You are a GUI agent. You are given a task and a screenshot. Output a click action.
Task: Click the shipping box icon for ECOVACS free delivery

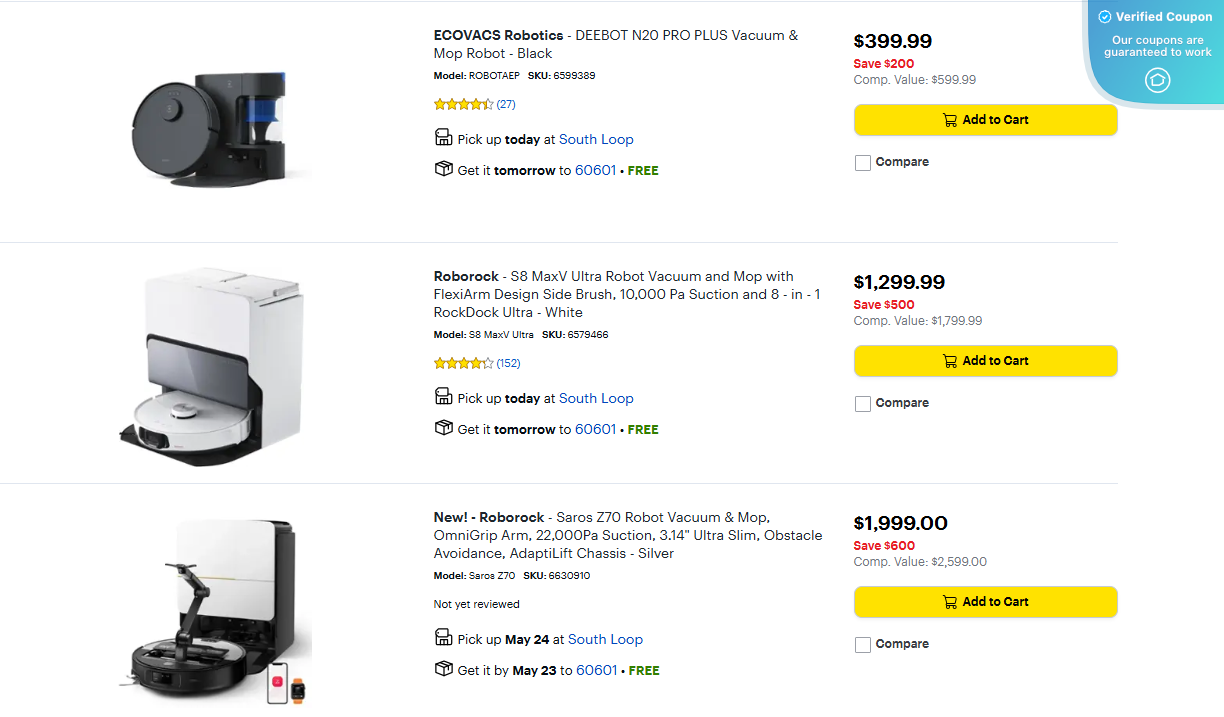click(x=443, y=168)
